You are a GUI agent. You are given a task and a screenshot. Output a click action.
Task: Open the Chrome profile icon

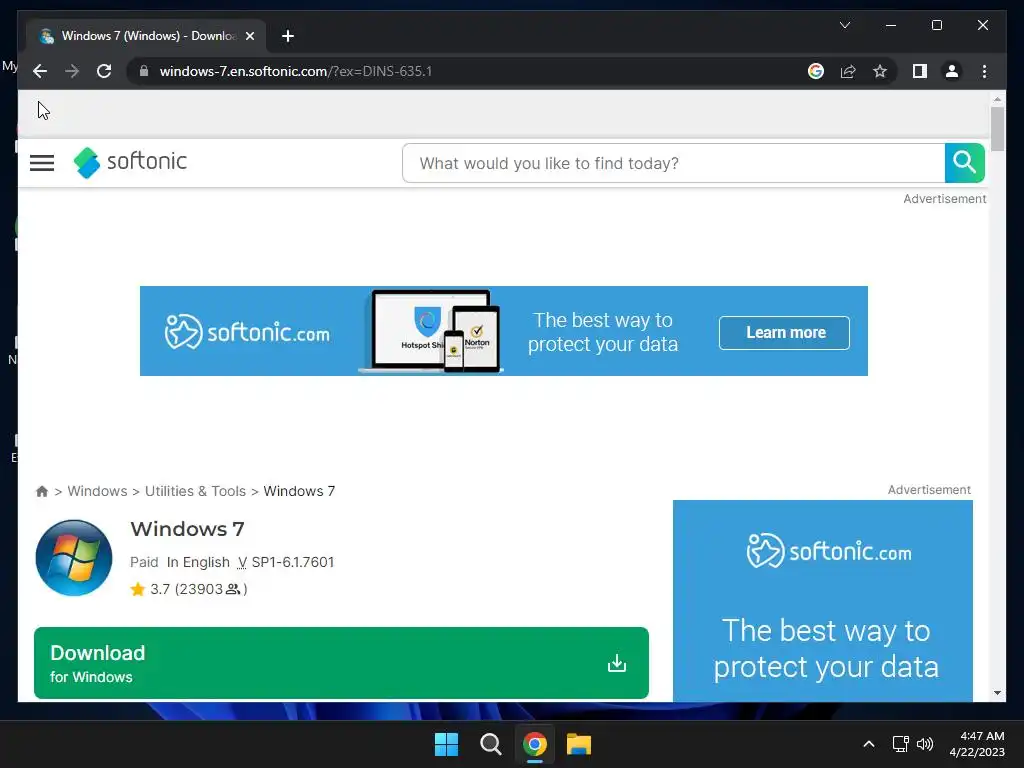[952, 71]
